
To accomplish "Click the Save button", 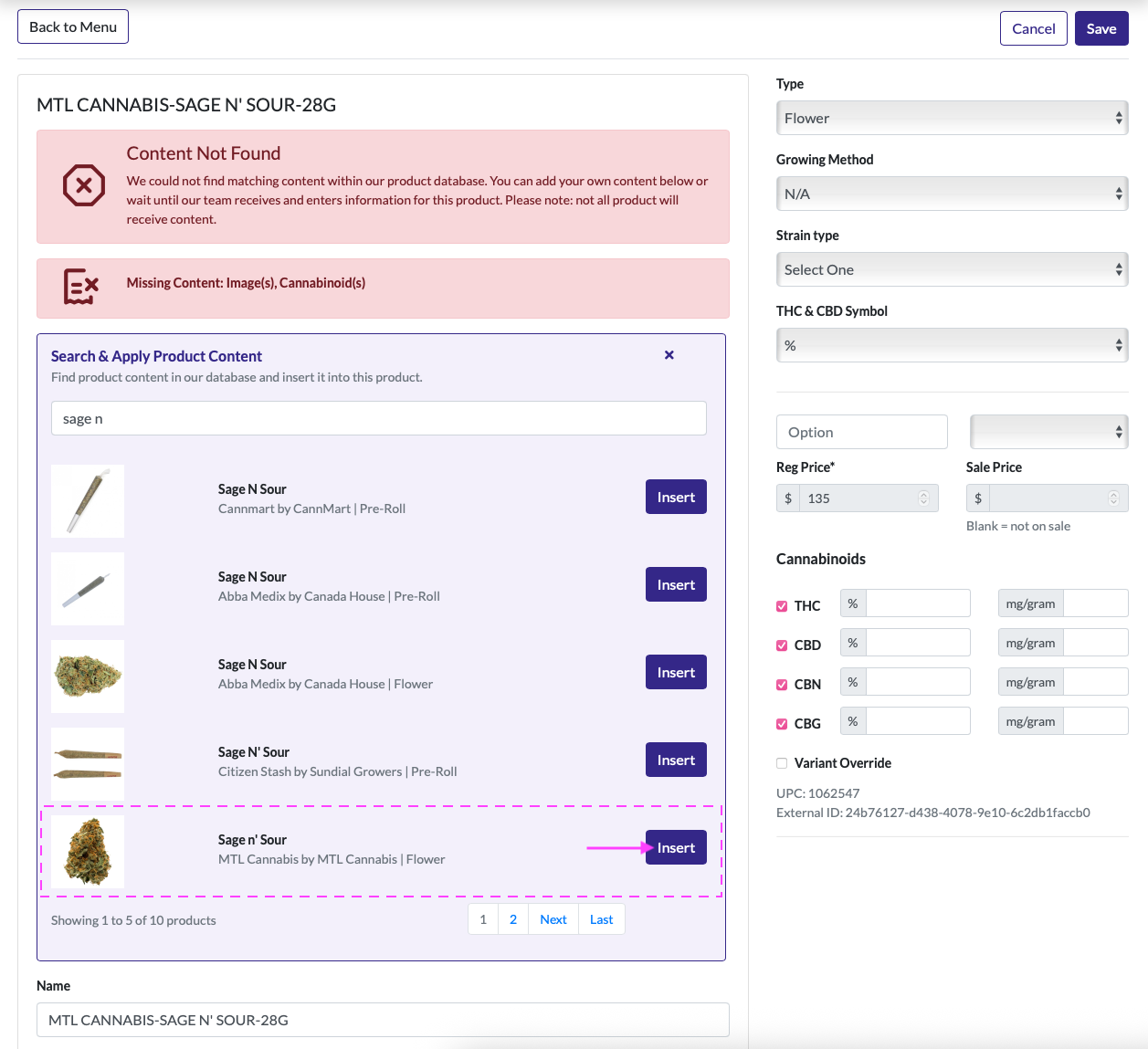I will [1101, 28].
